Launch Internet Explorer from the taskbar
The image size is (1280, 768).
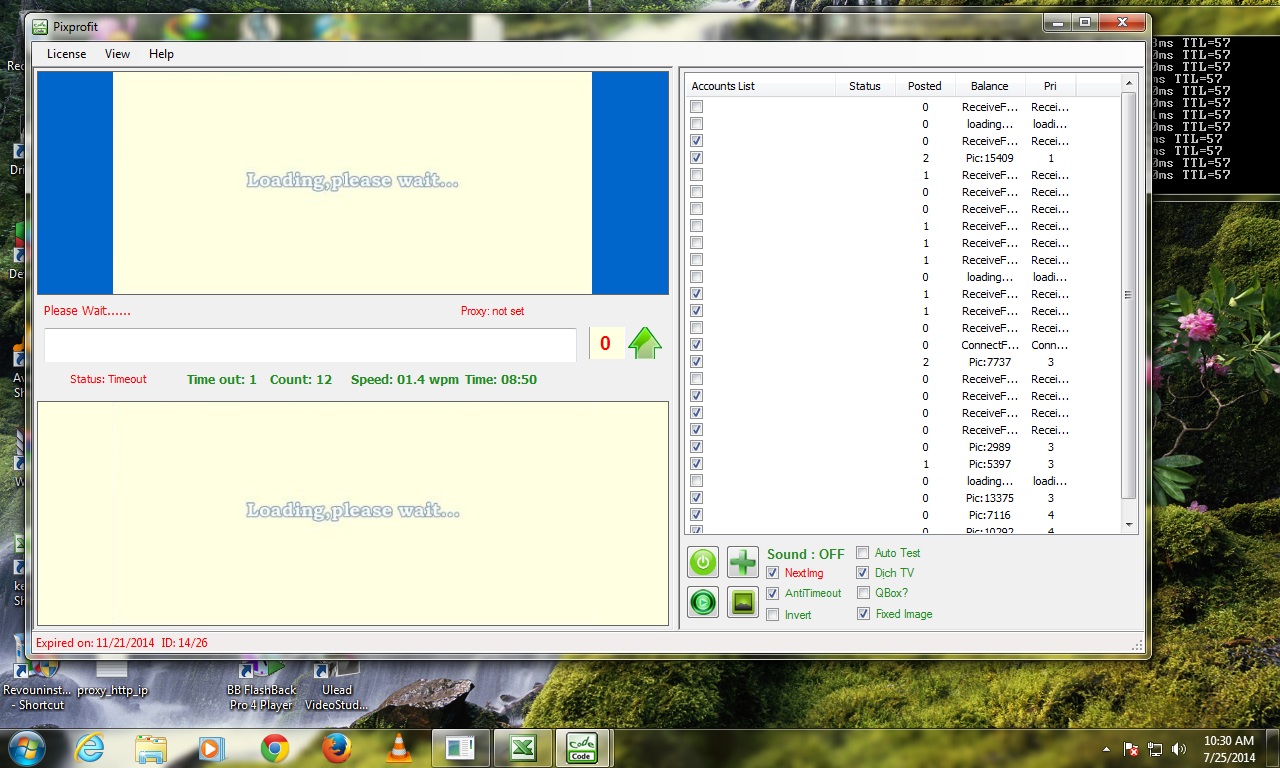pos(89,748)
